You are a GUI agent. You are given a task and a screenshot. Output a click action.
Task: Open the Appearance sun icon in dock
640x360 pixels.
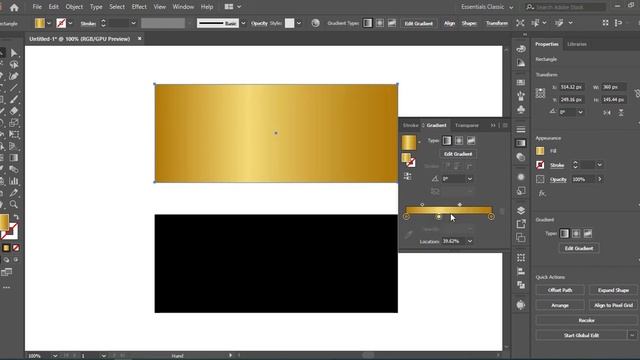click(x=521, y=177)
